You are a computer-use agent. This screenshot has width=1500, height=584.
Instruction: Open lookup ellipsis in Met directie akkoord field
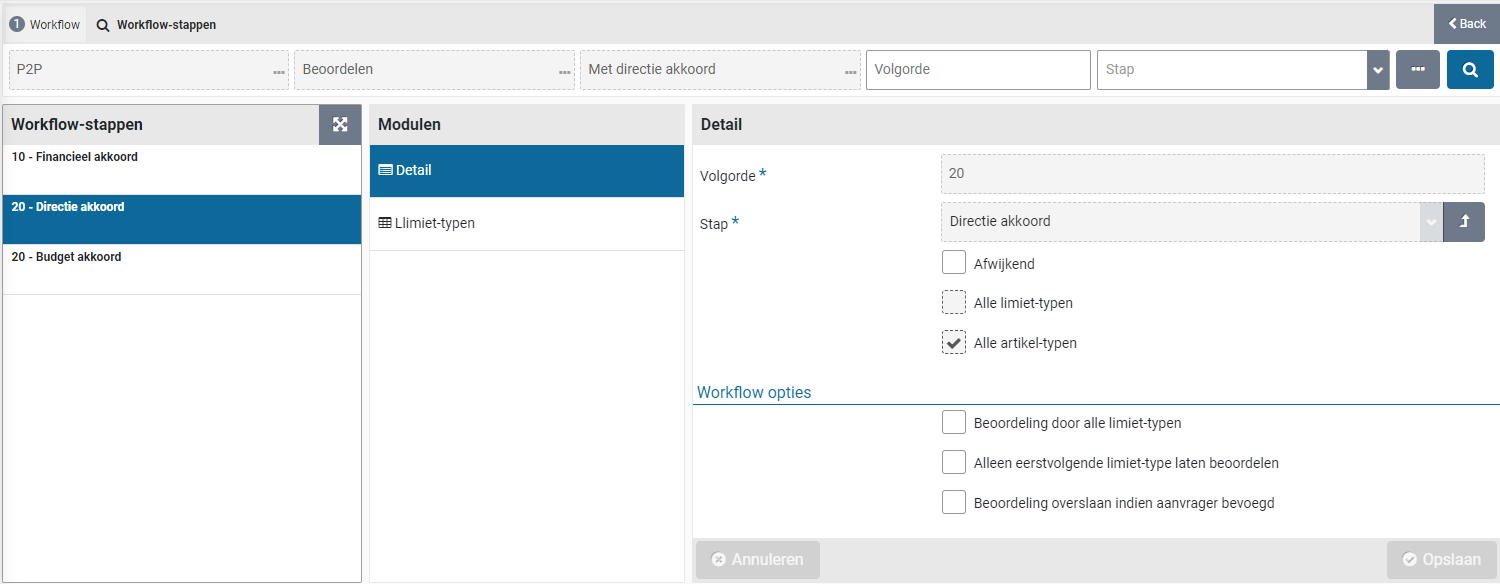(851, 72)
